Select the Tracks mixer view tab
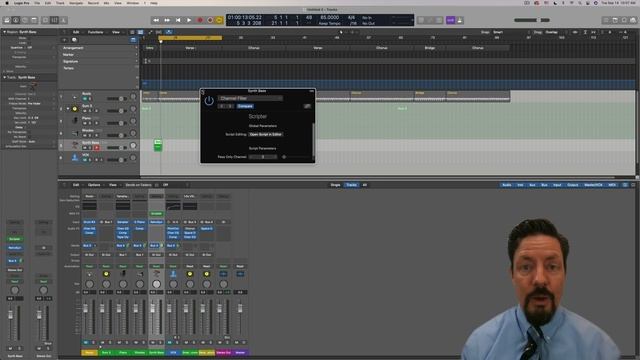The width and height of the screenshot is (640, 360). [351, 185]
